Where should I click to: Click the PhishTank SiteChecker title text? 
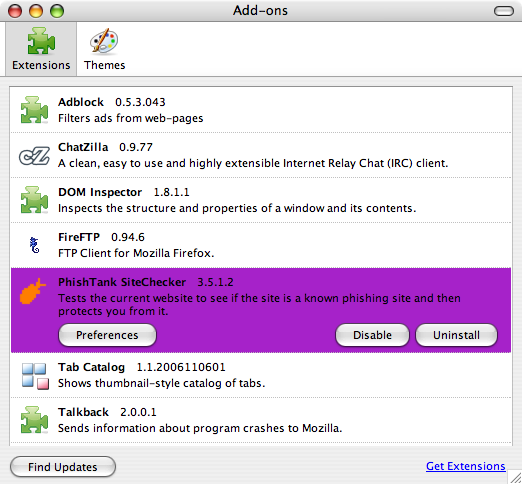[122, 282]
